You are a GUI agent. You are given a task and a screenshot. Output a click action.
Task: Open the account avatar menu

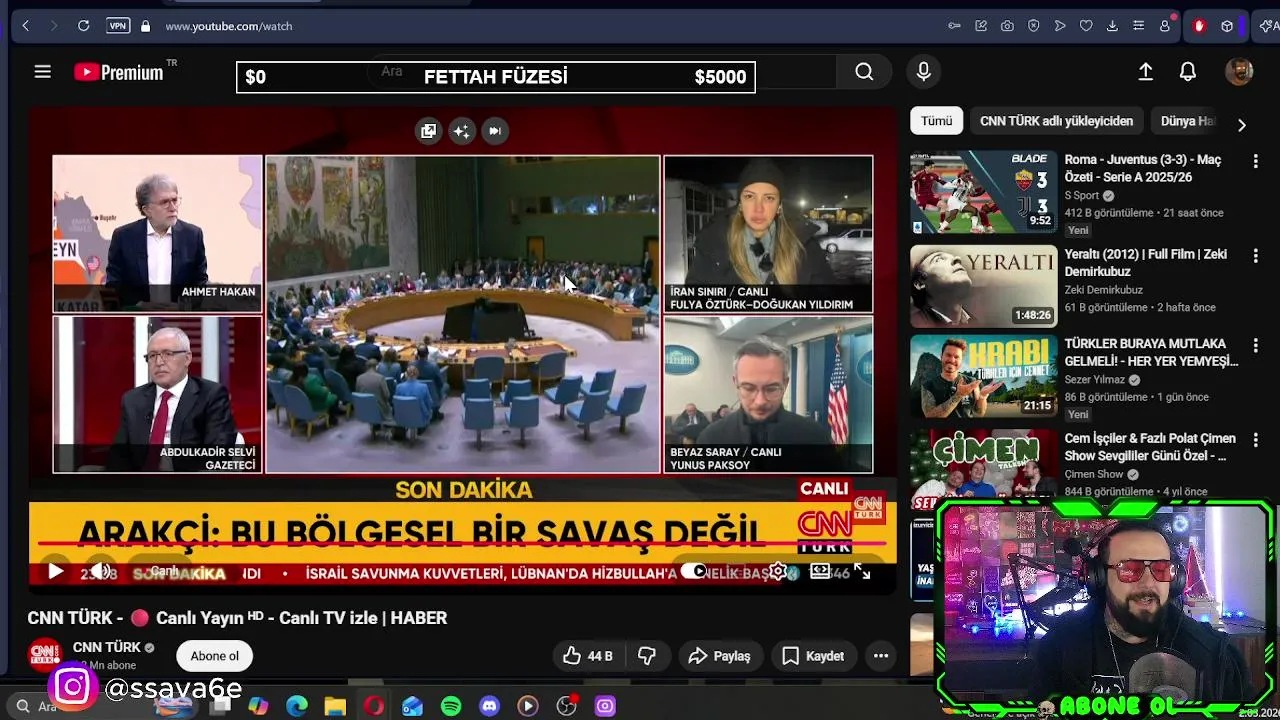[x=1239, y=72]
